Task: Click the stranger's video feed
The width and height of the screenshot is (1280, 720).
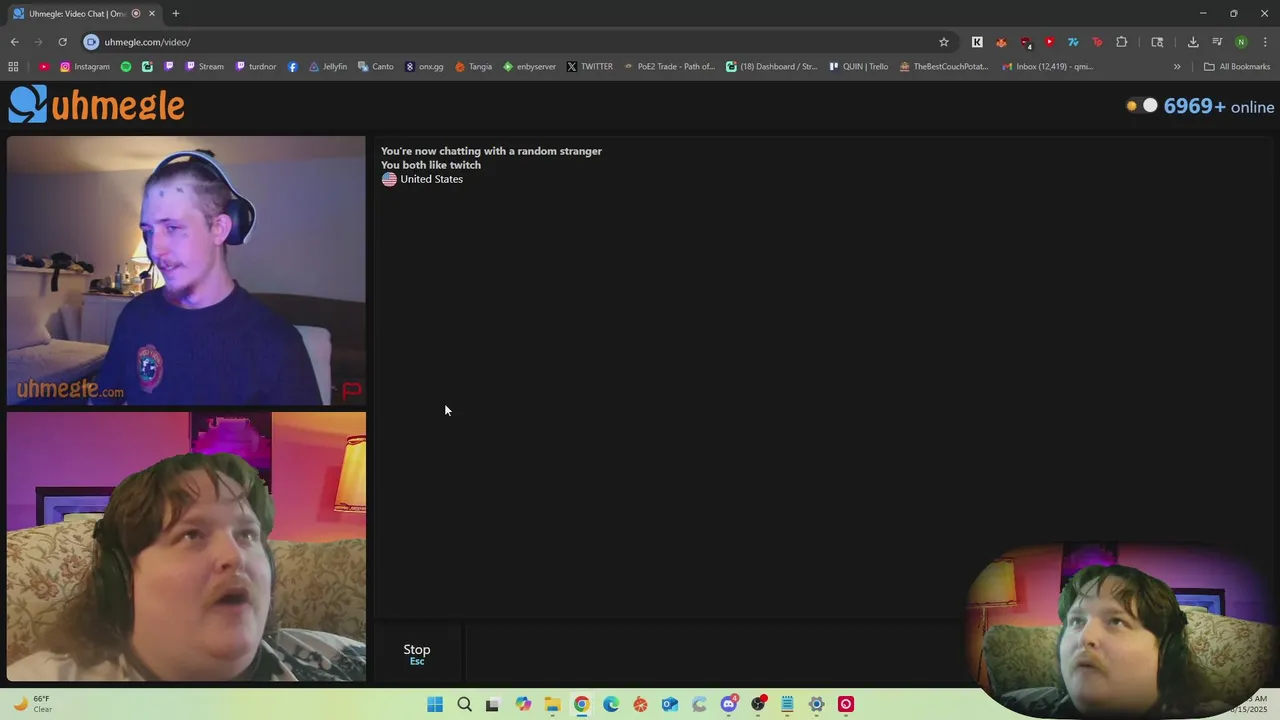Action: click(186, 271)
